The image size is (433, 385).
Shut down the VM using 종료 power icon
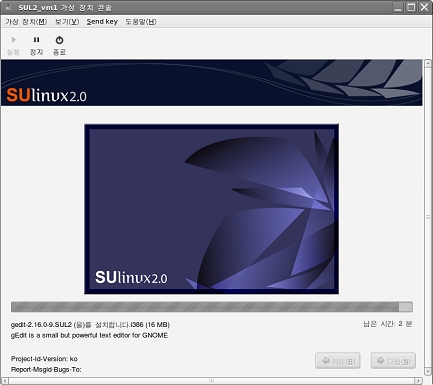[x=59, y=45]
